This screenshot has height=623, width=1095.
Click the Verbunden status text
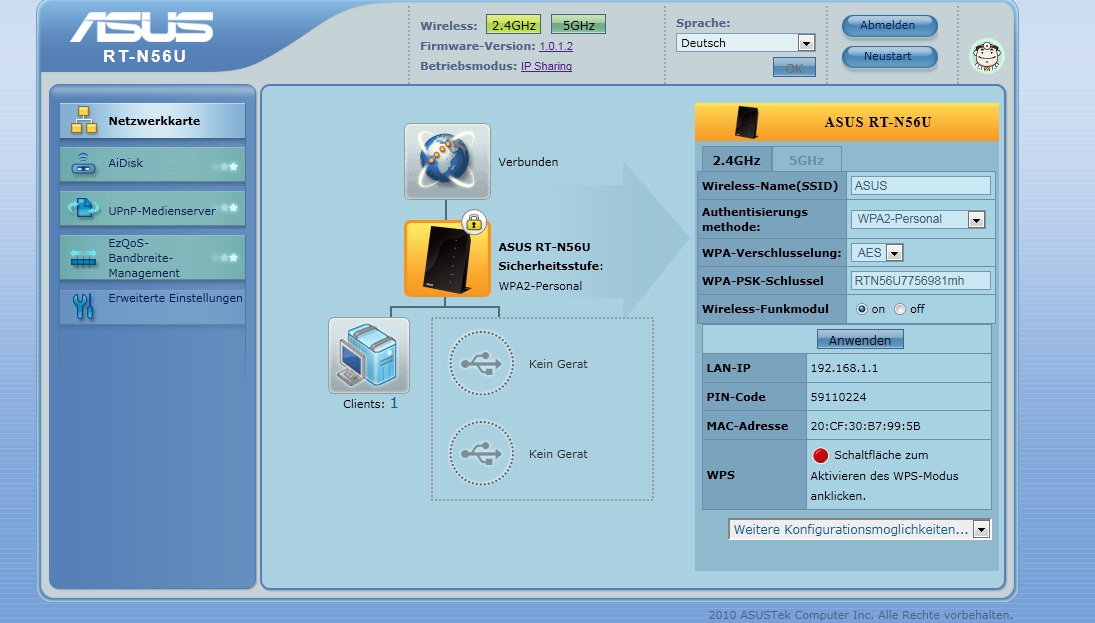point(528,162)
